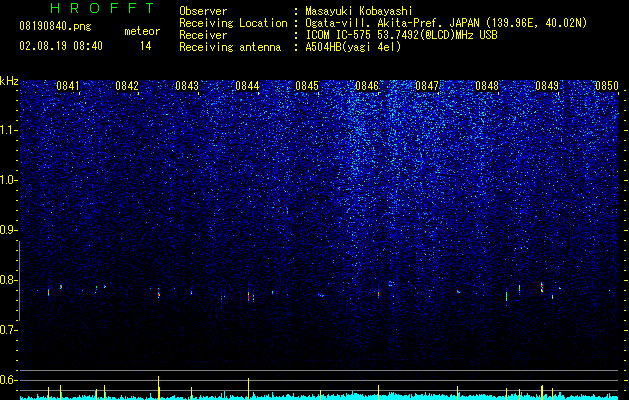The width and height of the screenshot is (629, 400).
Task: Click the Observer label
Action: pos(203,11)
